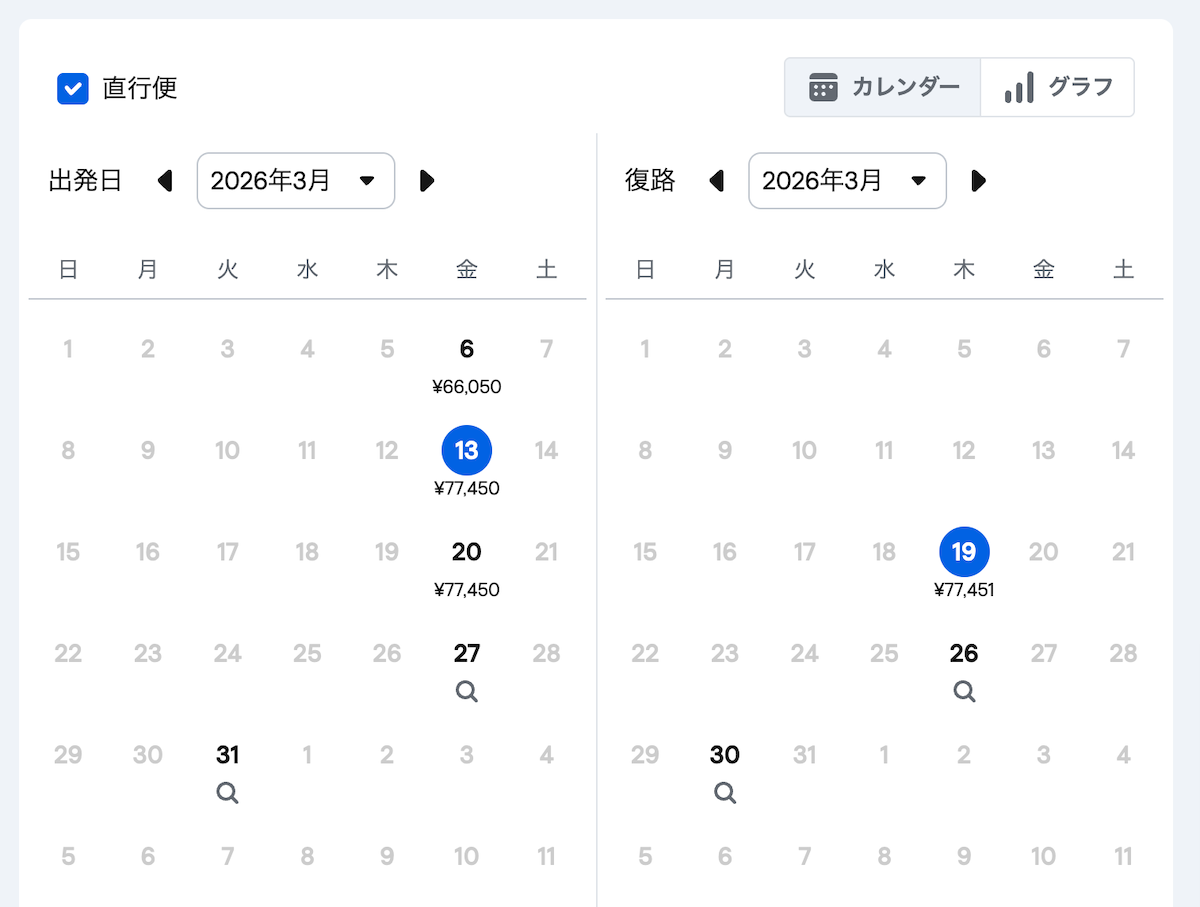Advance return calendar to next month
This screenshot has height=907, width=1200.
[979, 181]
